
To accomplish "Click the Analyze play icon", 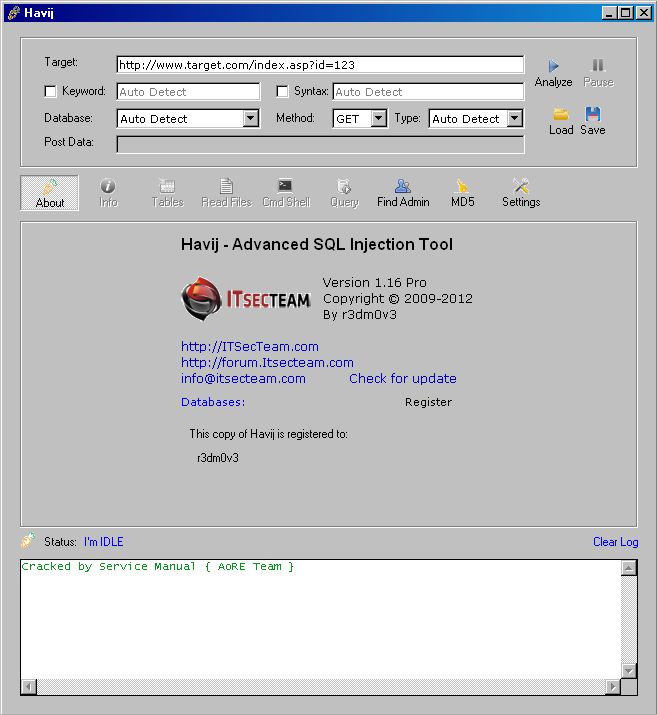I will point(553,67).
